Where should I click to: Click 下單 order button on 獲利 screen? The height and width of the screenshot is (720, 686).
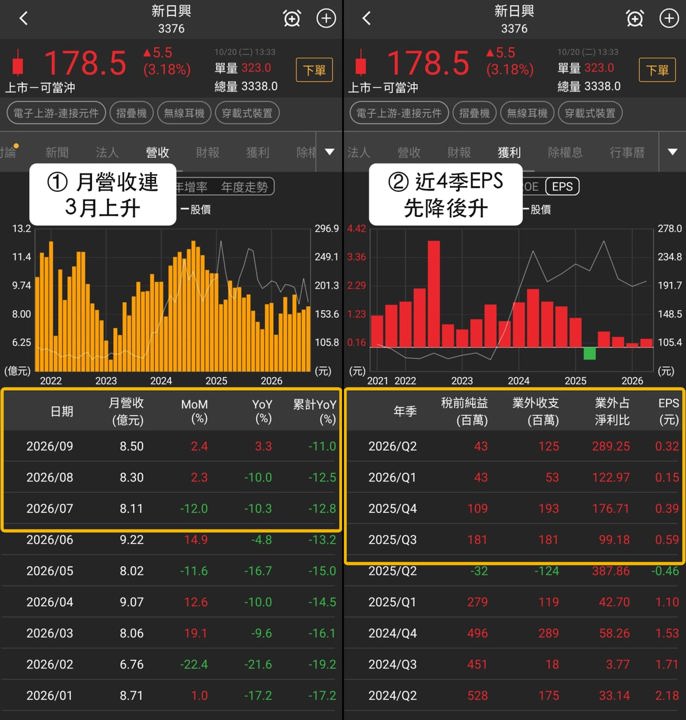[657, 70]
